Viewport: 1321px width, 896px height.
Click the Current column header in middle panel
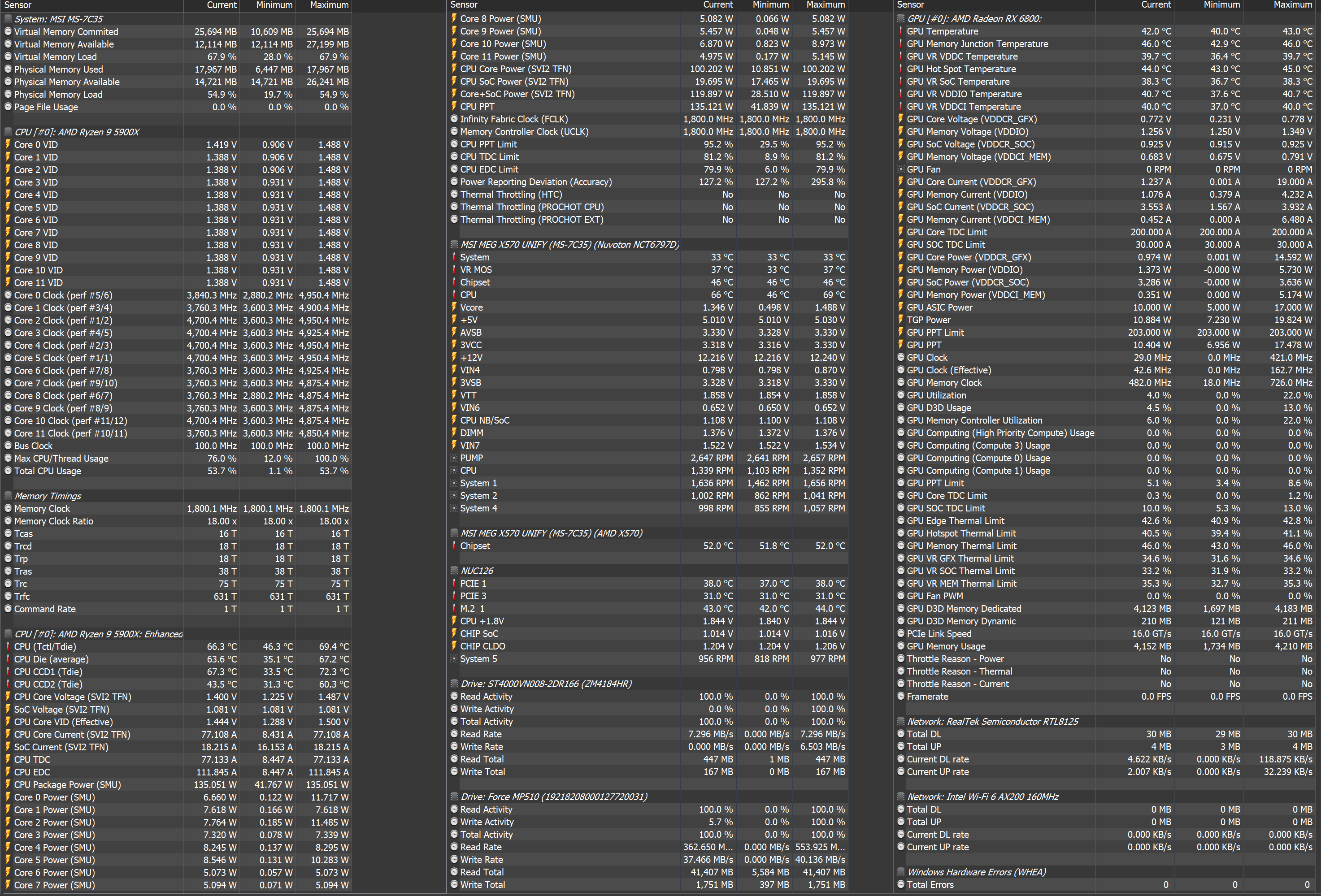717,5
